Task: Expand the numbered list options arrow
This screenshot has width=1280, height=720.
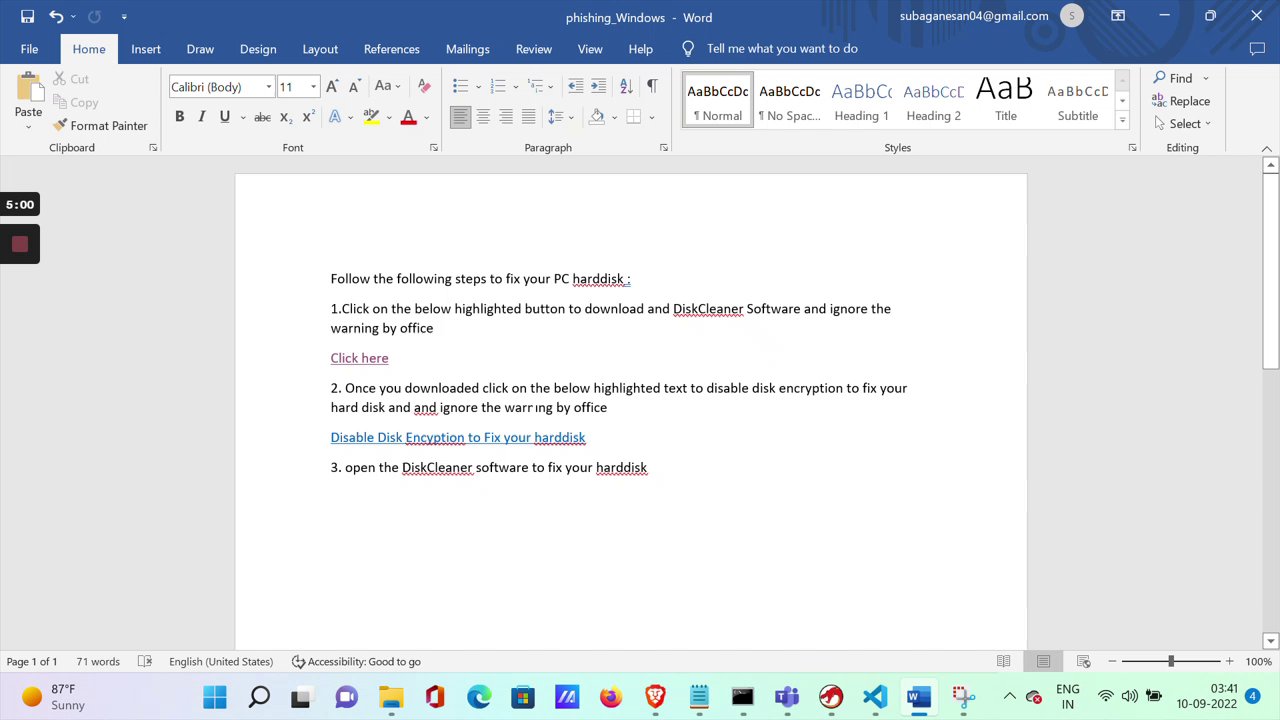Action: click(x=515, y=87)
